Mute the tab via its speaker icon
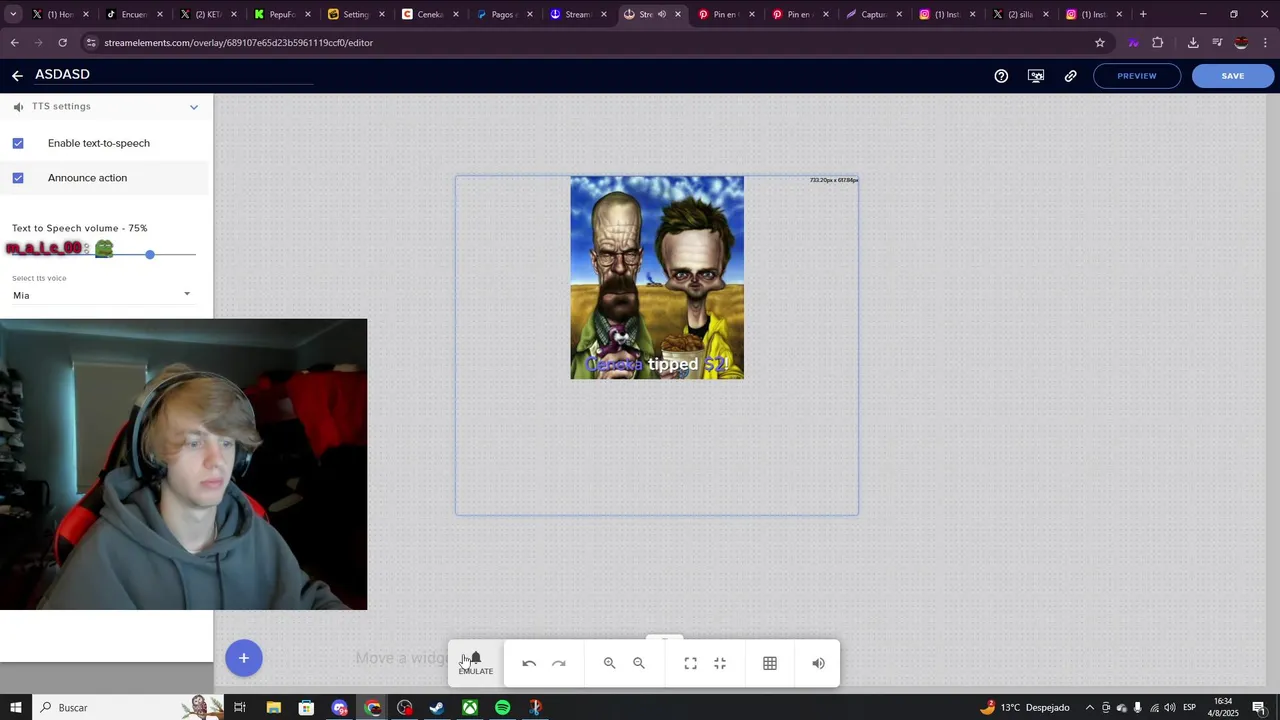Screen dimensions: 1280x720 (662, 14)
